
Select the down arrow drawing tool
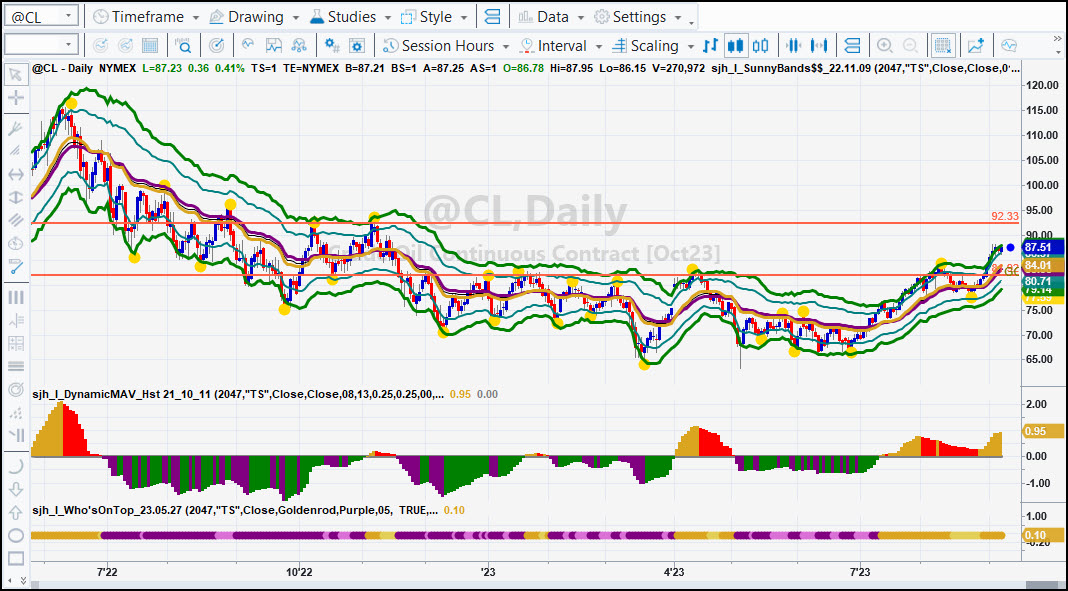[15, 489]
